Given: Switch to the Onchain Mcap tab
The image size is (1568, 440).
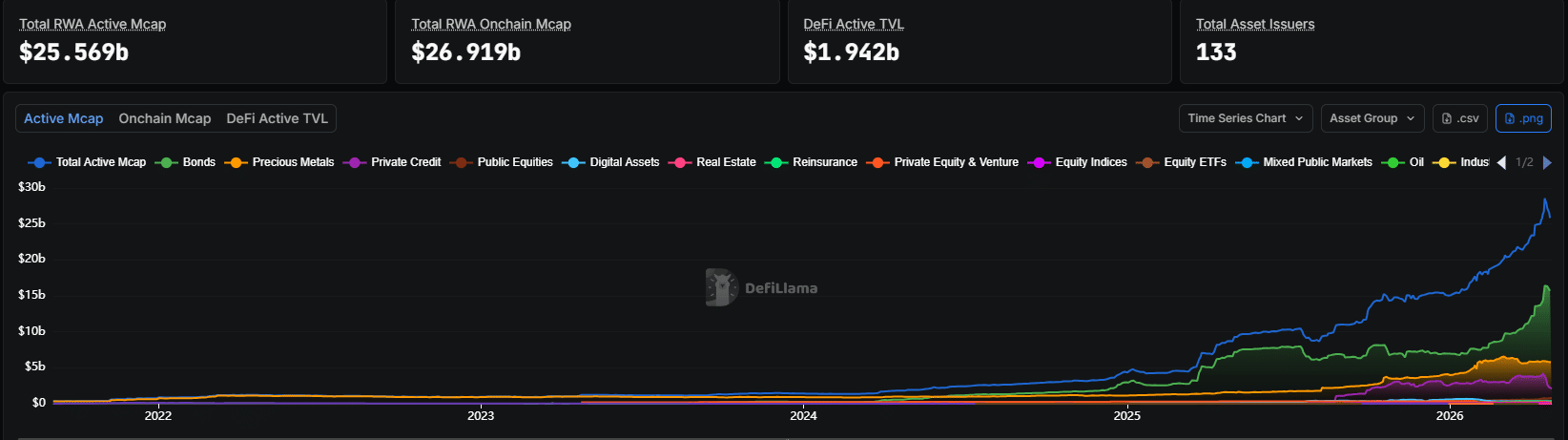Looking at the screenshot, I should (164, 118).
